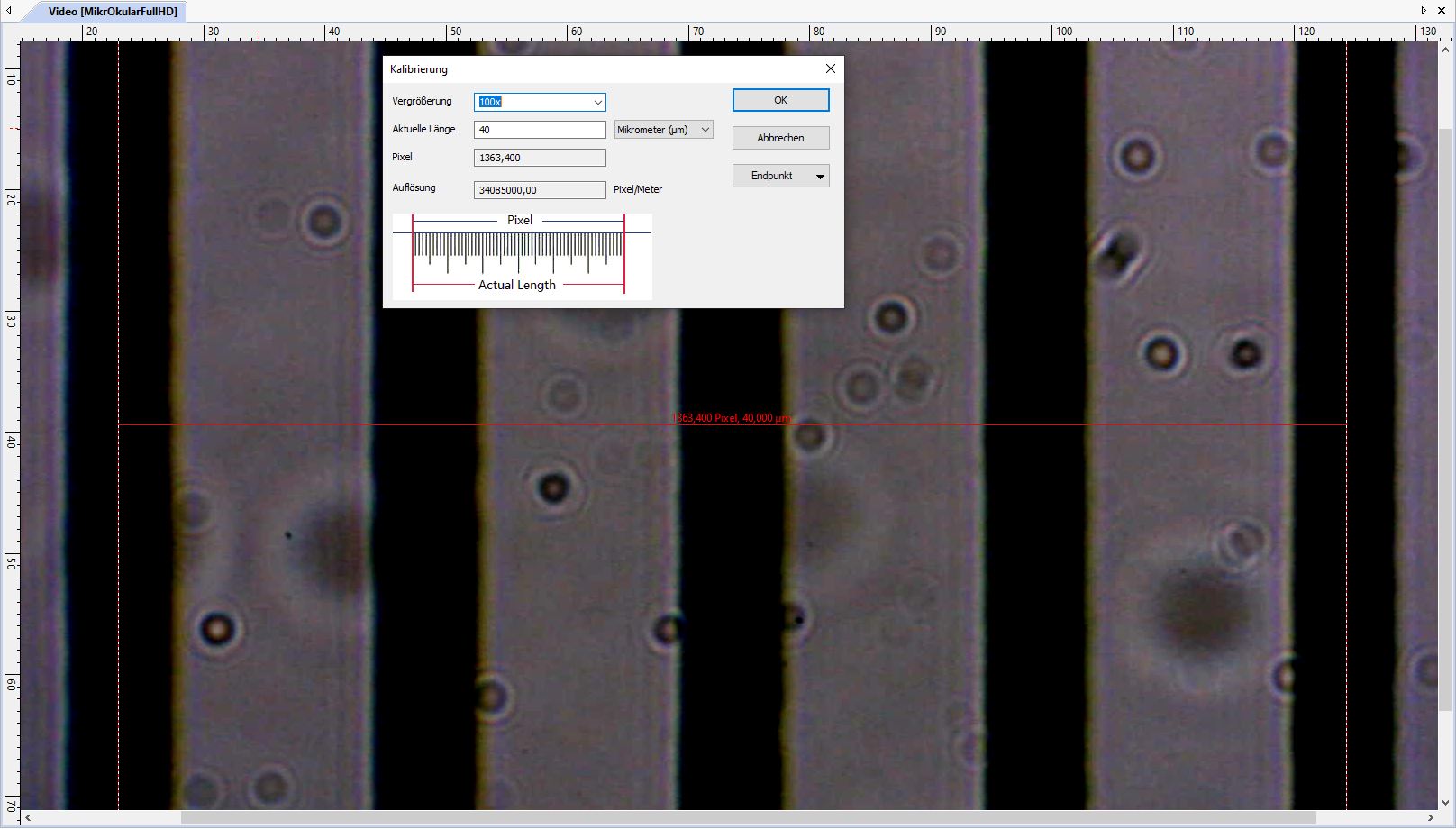Viewport: 1456px width, 829px height.
Task: Click the Abbrechen button
Action: (x=780, y=138)
